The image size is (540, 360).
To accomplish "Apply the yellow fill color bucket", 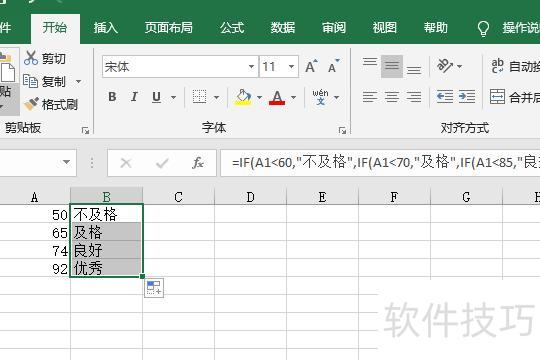I will click(x=243, y=97).
